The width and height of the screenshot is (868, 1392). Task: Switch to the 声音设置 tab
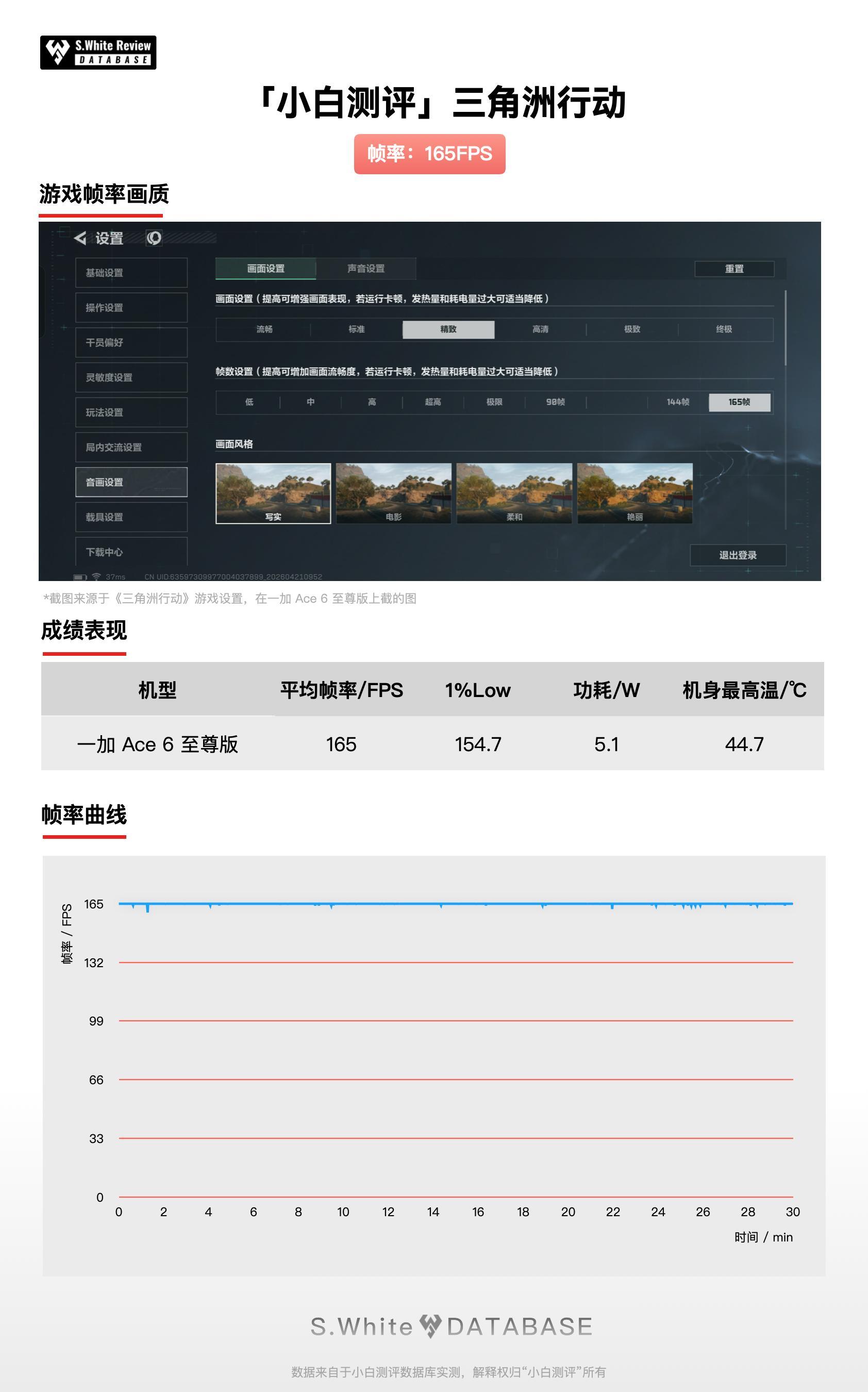click(x=365, y=269)
